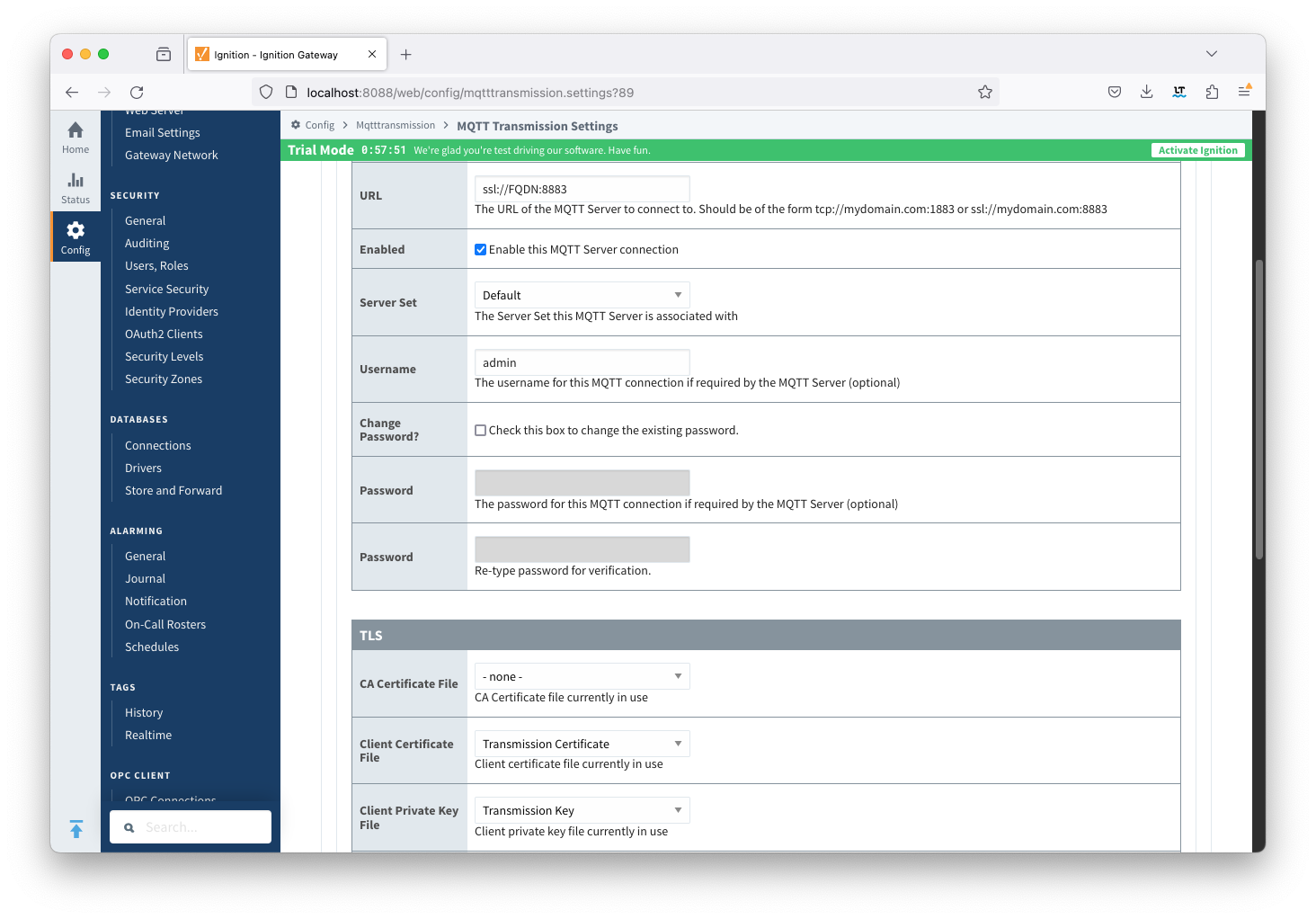Open Gateway Network in the sidebar
This screenshot has height=919, width=1316.
172,155
